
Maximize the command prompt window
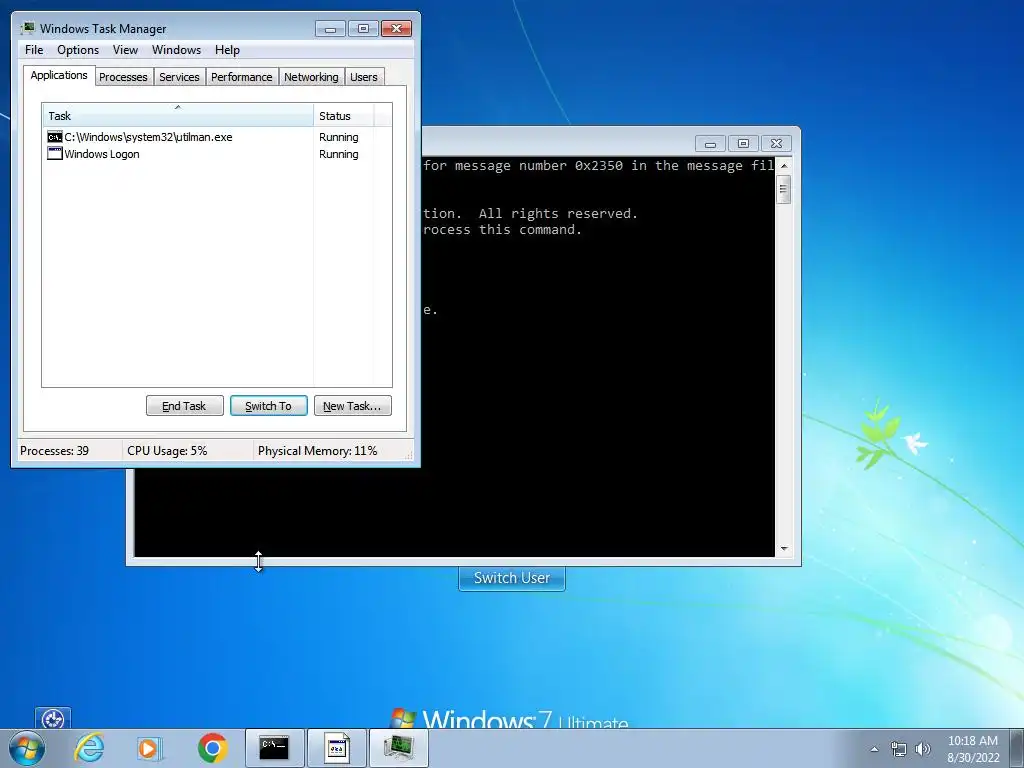point(743,144)
